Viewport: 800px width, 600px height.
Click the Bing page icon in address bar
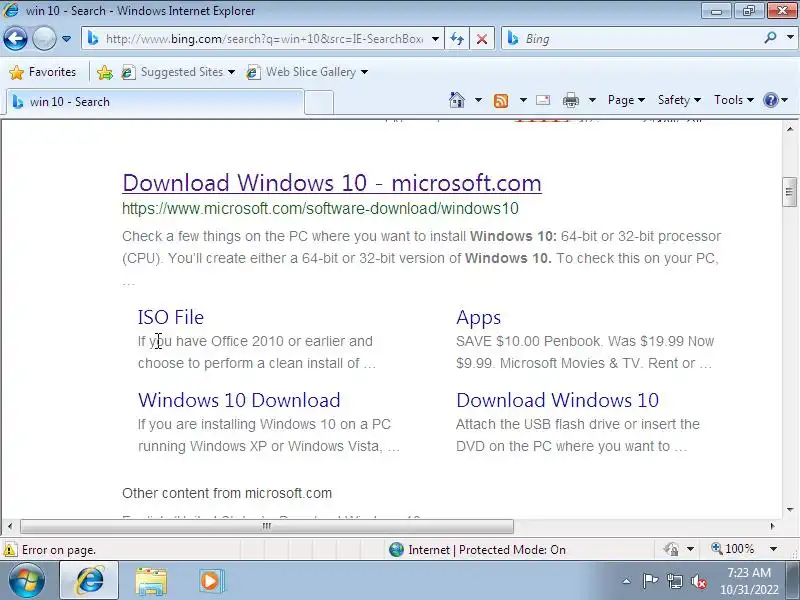point(93,38)
